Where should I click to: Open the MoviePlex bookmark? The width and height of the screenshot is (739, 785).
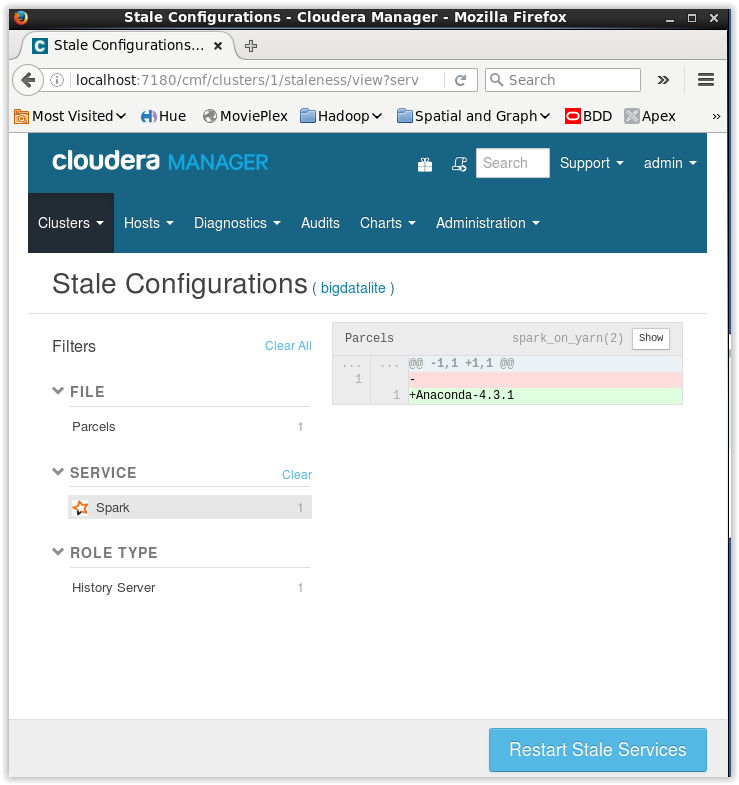click(x=245, y=116)
